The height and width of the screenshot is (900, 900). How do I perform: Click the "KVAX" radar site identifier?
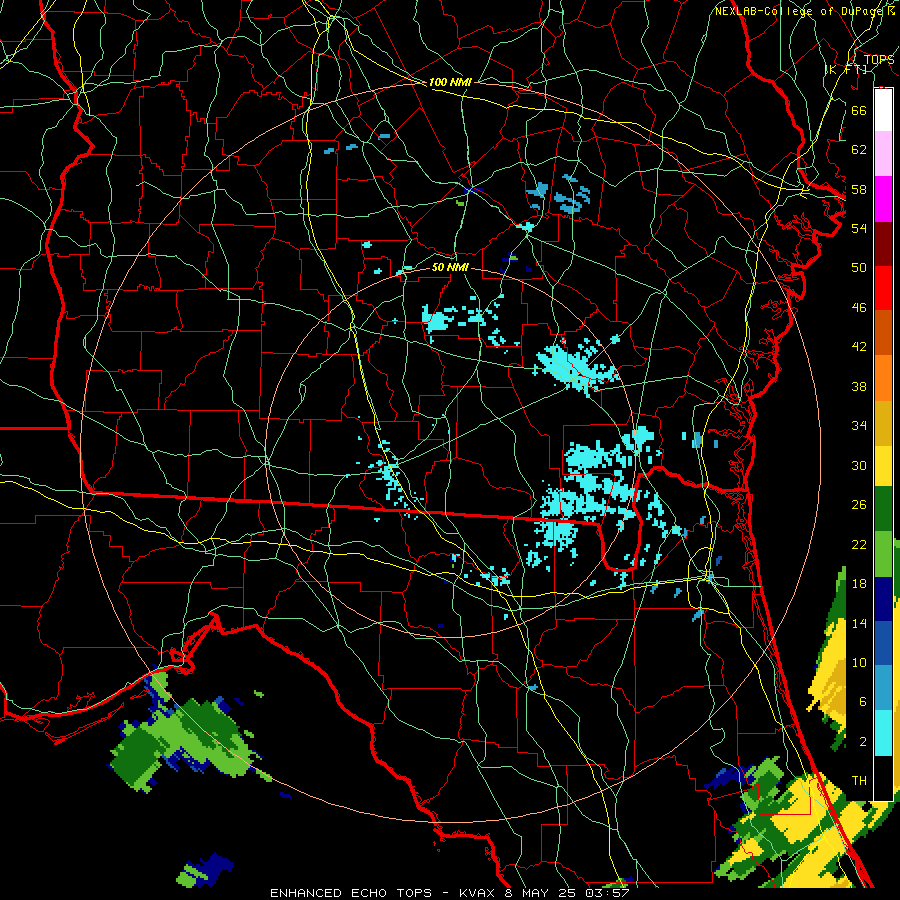tap(480, 893)
